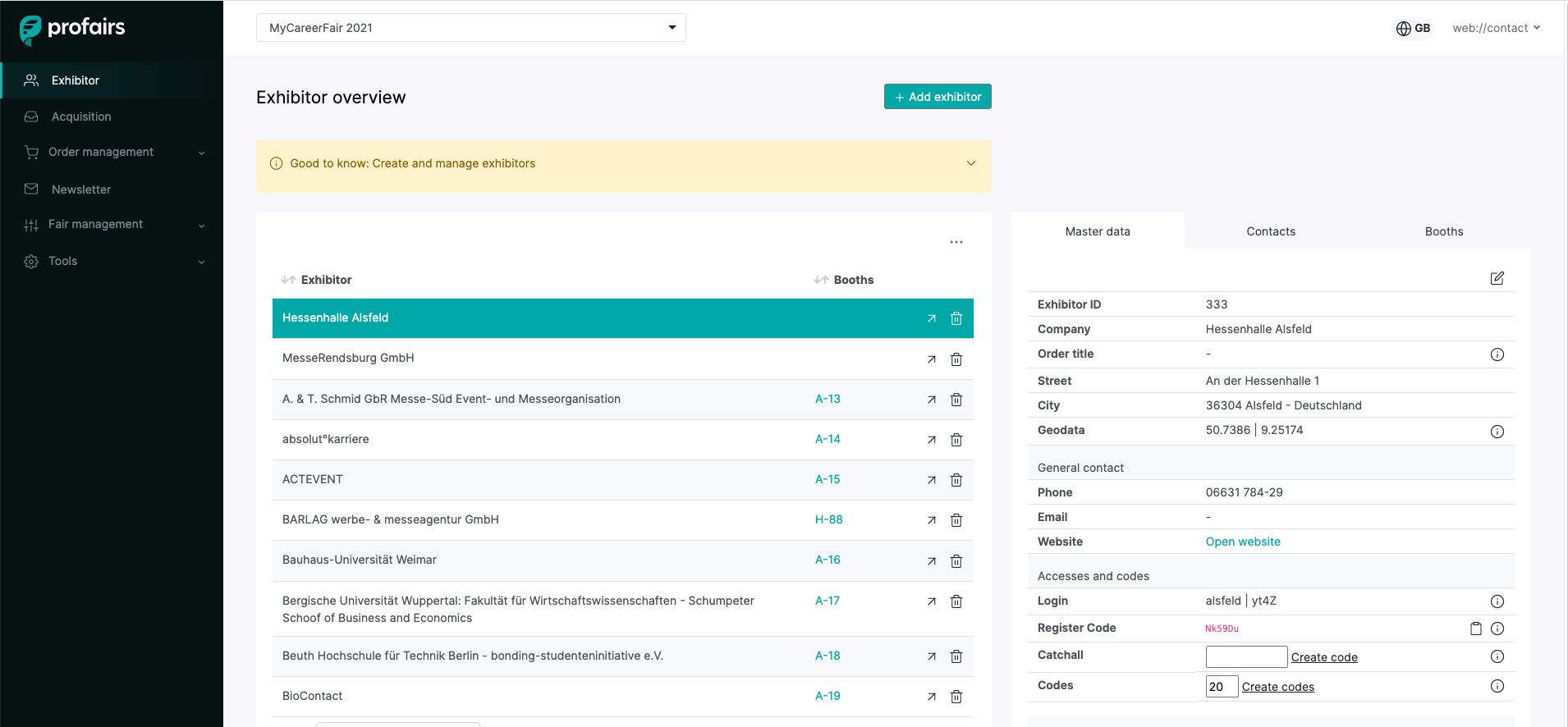1568x727 pixels.
Task: Open absolut°karriere via arrow icon
Action: 932,440
